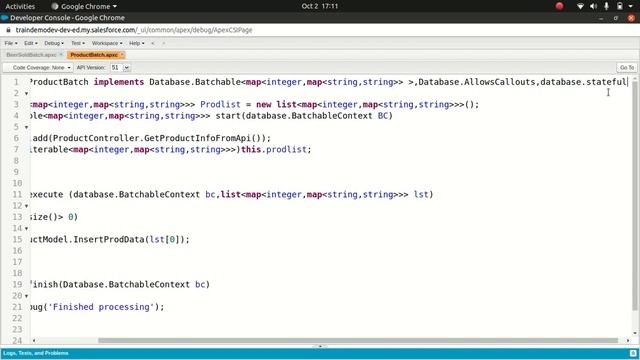Image resolution: width=640 pixels, height=360 pixels.
Task: View site info via the lock icon
Action: pyautogui.click(x=8, y=30)
